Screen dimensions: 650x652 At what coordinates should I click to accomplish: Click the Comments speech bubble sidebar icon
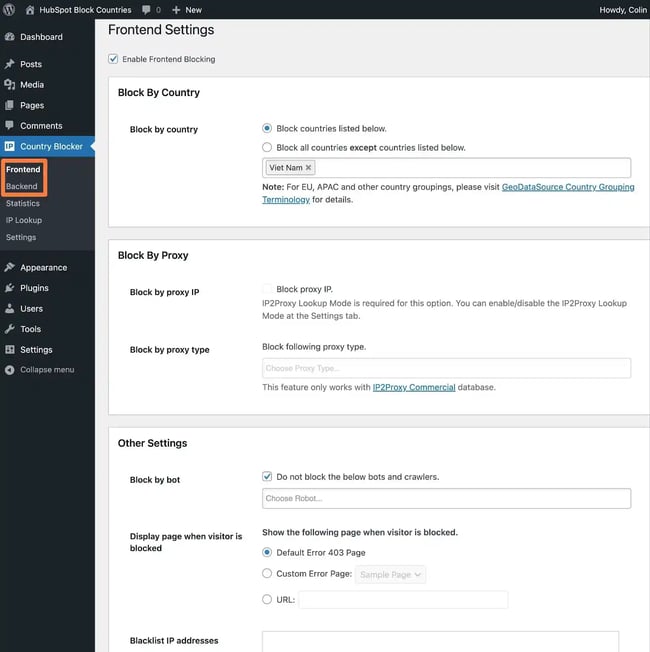(x=10, y=126)
